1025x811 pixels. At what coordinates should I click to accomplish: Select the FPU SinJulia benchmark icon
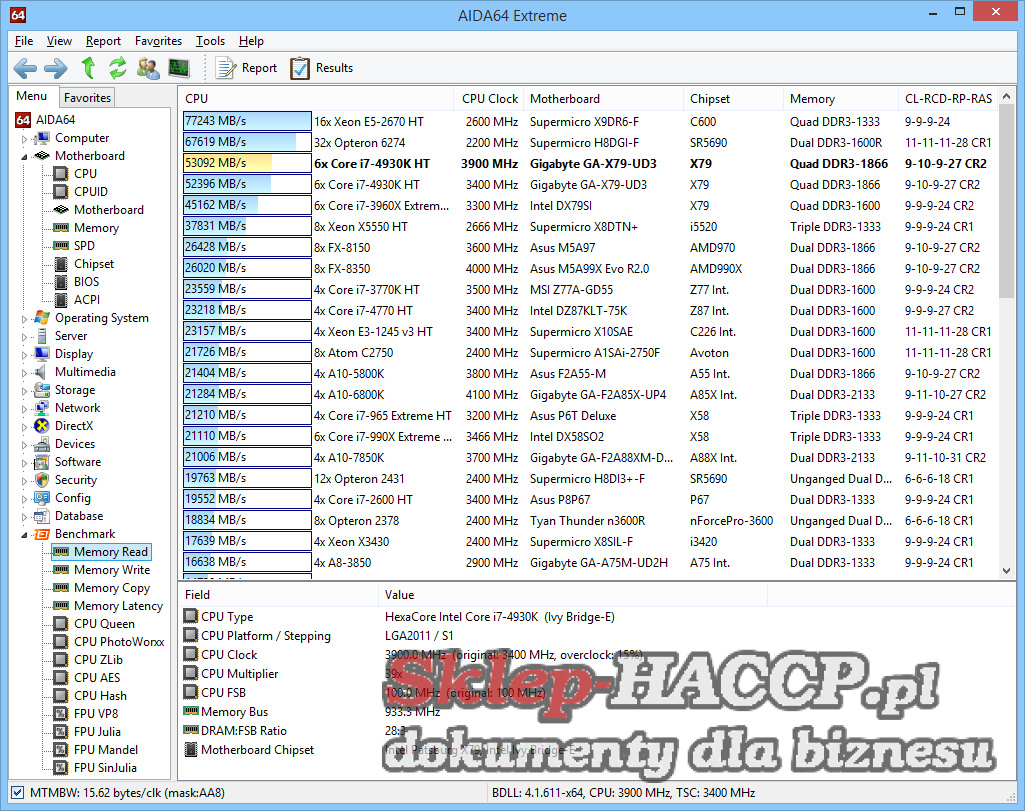click(60, 768)
